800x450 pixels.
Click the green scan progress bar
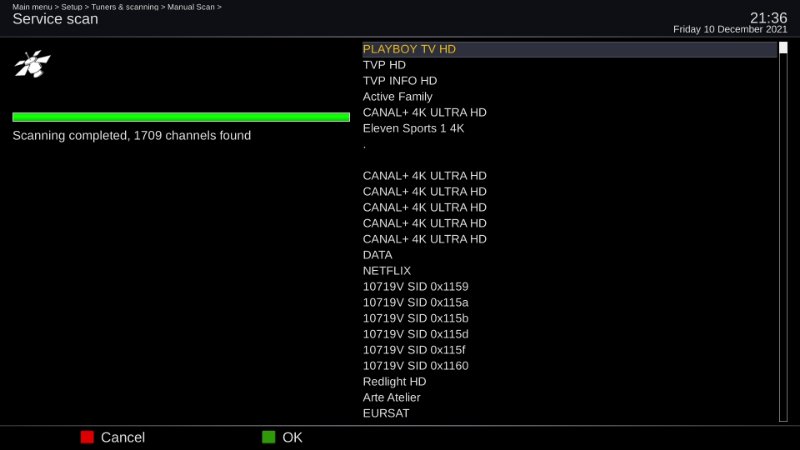pos(181,117)
